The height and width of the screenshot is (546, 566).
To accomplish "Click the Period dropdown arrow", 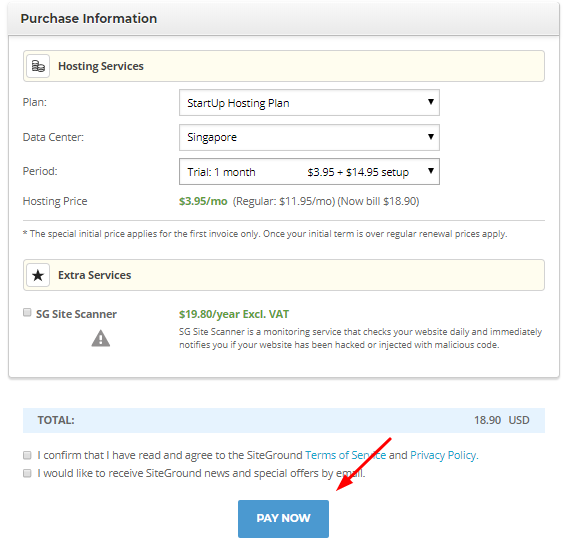I will click(x=431, y=170).
